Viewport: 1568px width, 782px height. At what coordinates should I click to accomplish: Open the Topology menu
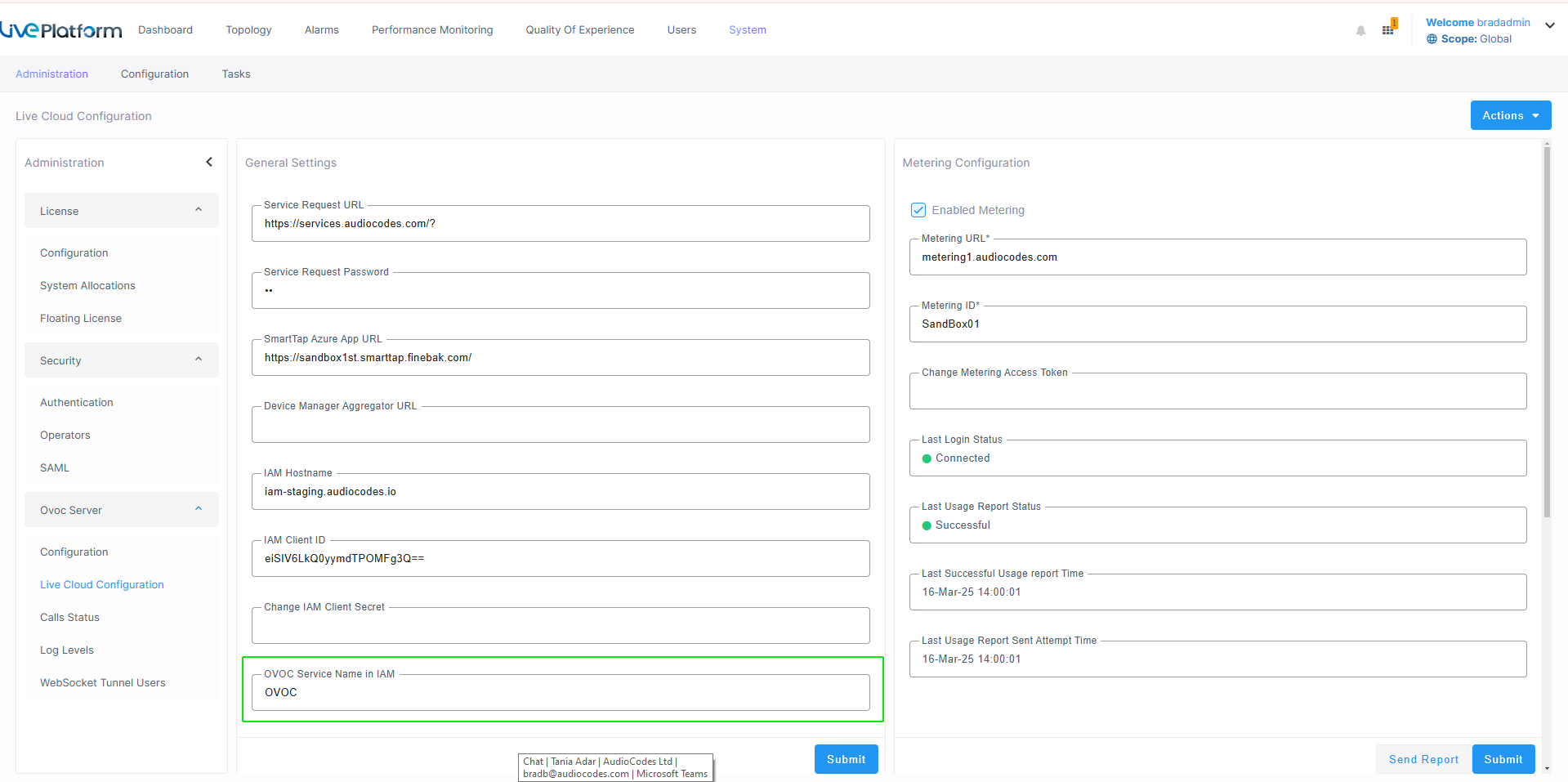248,29
